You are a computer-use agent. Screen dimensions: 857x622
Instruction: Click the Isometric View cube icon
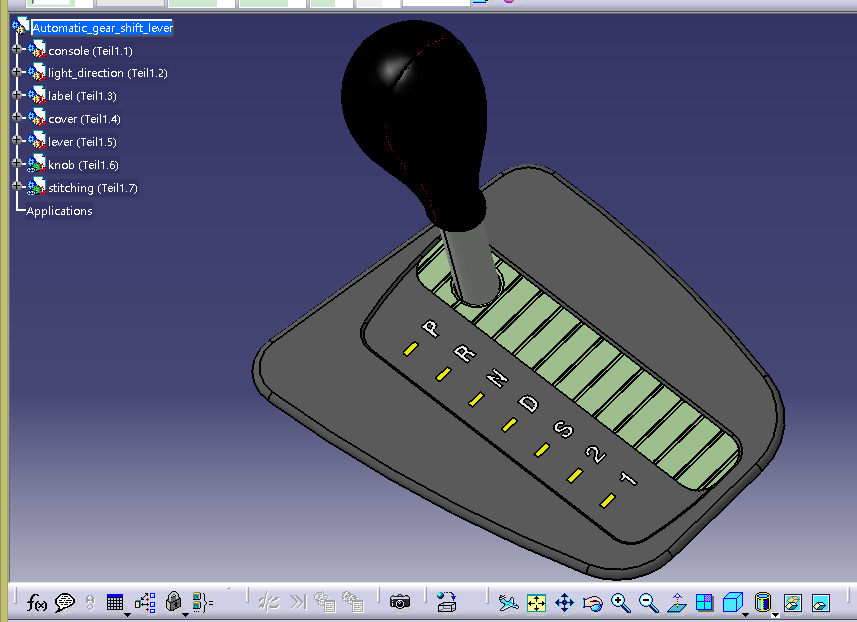pos(732,602)
